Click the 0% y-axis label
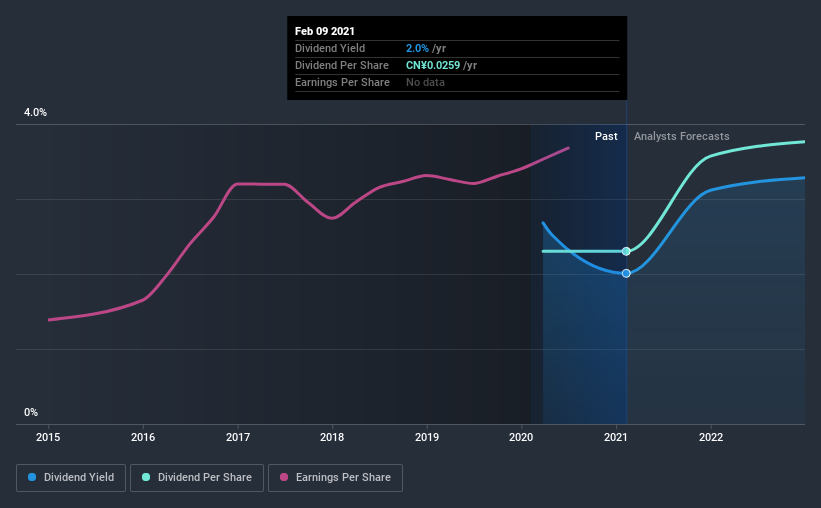The height and width of the screenshot is (508, 821). (x=31, y=413)
